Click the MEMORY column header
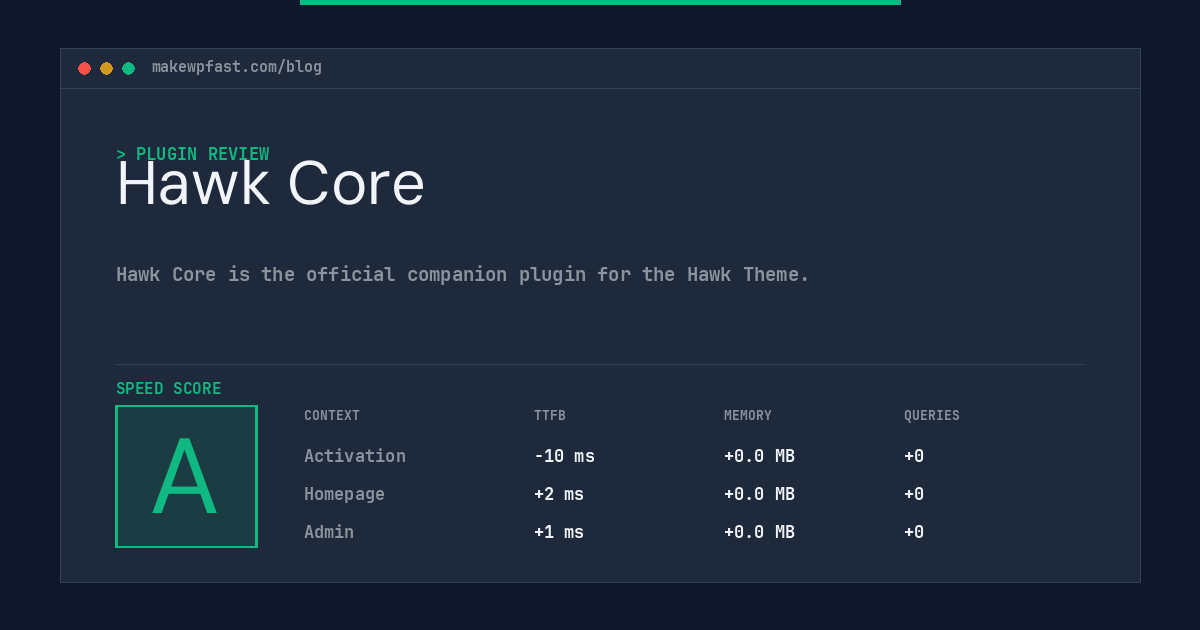Screen dimensions: 1200x630 (748, 415)
